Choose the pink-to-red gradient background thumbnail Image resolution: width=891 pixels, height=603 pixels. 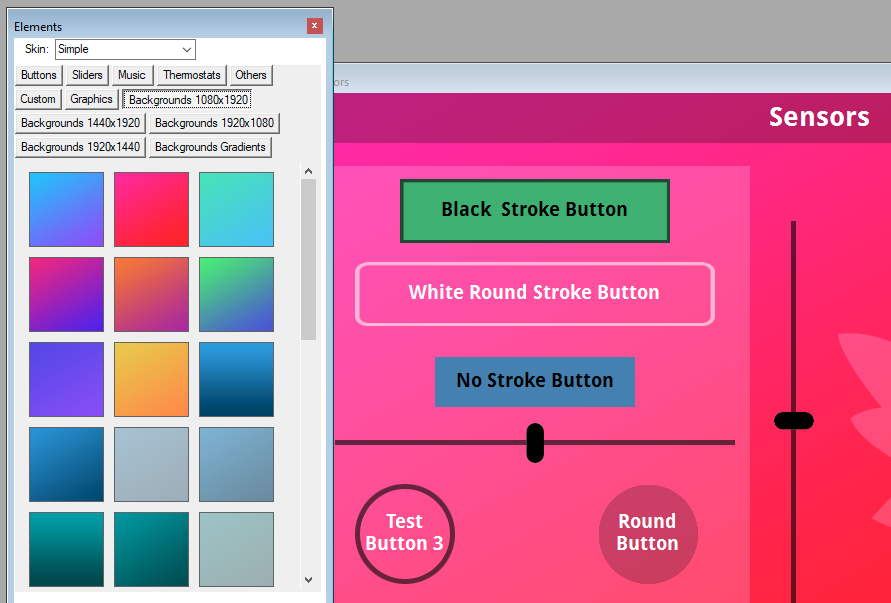pyautogui.click(x=151, y=209)
